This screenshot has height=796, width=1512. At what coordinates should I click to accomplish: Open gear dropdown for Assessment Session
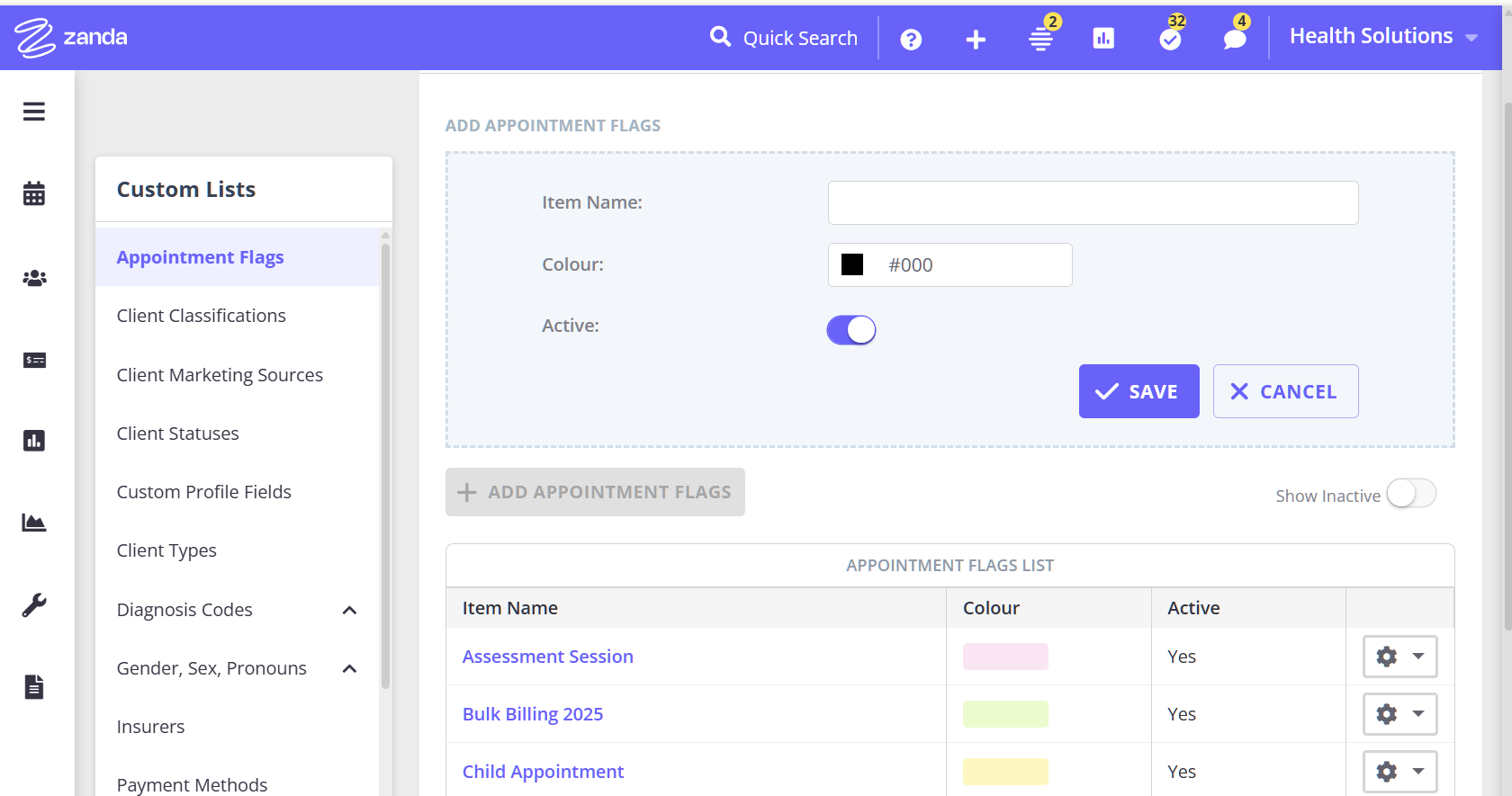coord(1399,657)
